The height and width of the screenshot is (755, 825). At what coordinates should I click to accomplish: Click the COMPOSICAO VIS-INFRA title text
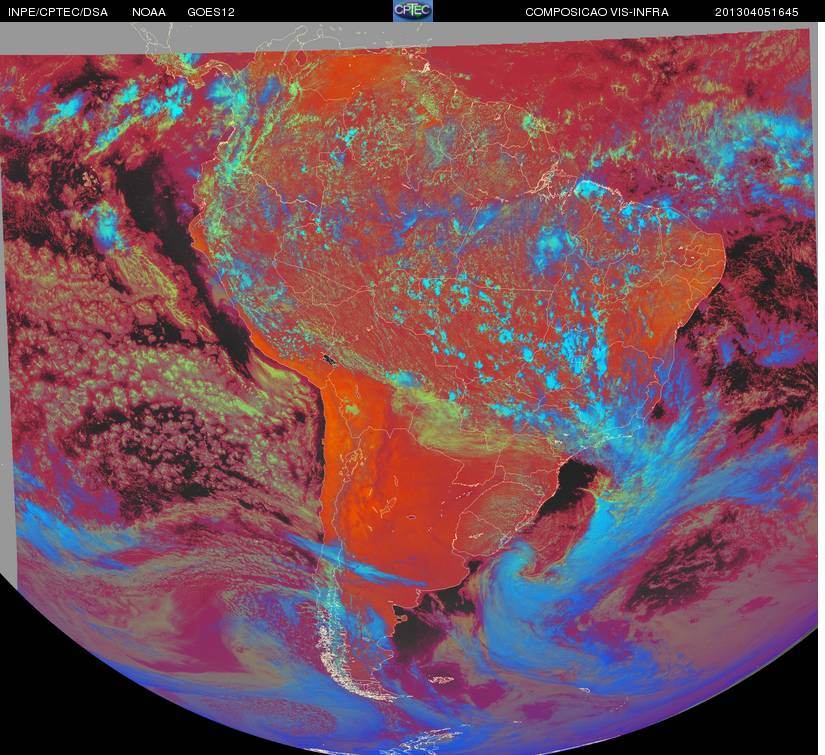pyautogui.click(x=597, y=12)
